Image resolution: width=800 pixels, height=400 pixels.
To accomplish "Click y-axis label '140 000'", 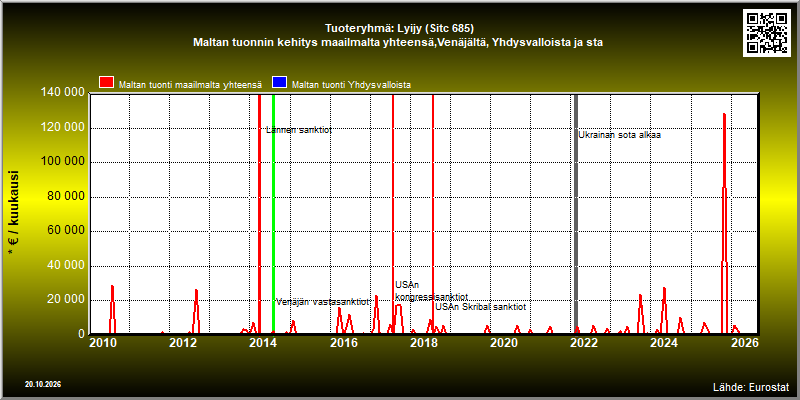I will [62, 92].
